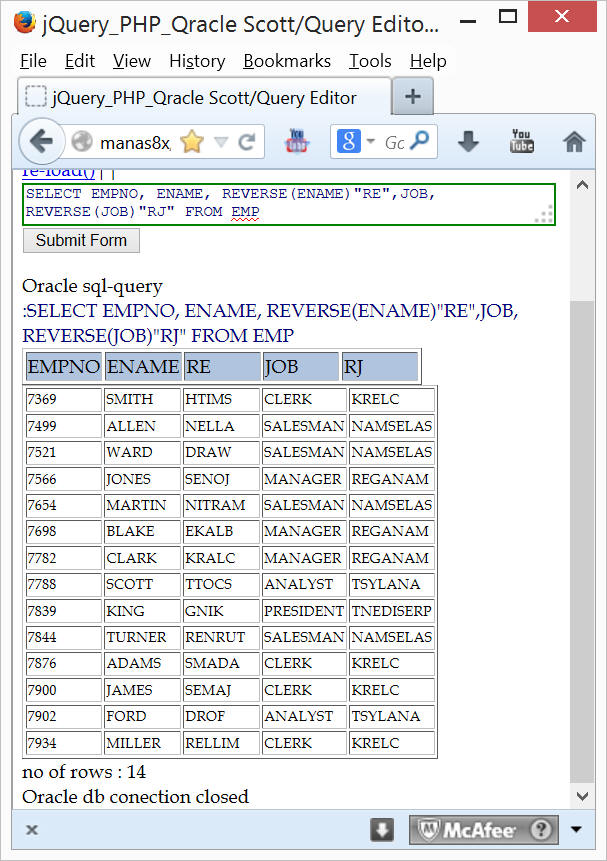607x861 pixels.
Task: Click the FORD name cell
Action: point(142,717)
